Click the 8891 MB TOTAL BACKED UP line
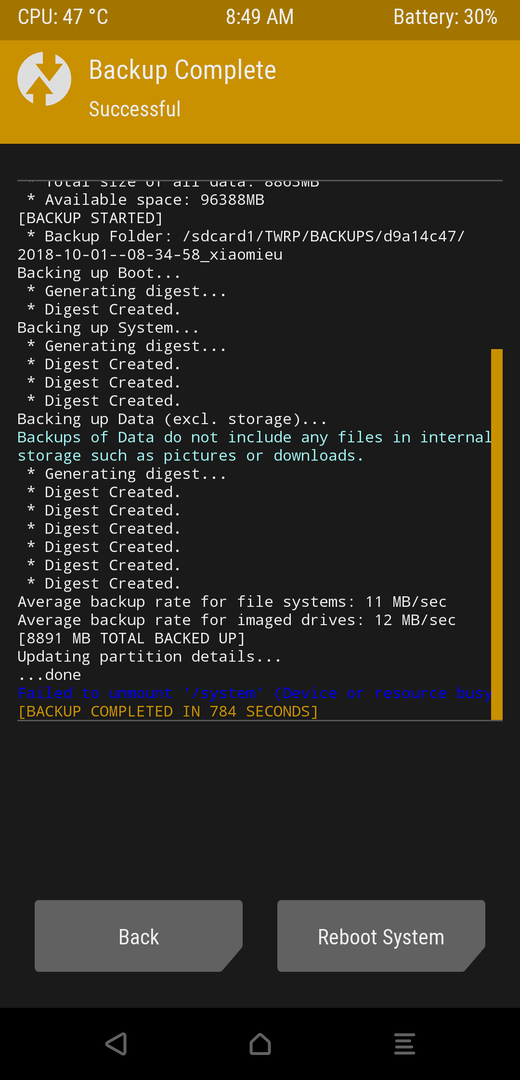520x1080 pixels. tap(131, 638)
